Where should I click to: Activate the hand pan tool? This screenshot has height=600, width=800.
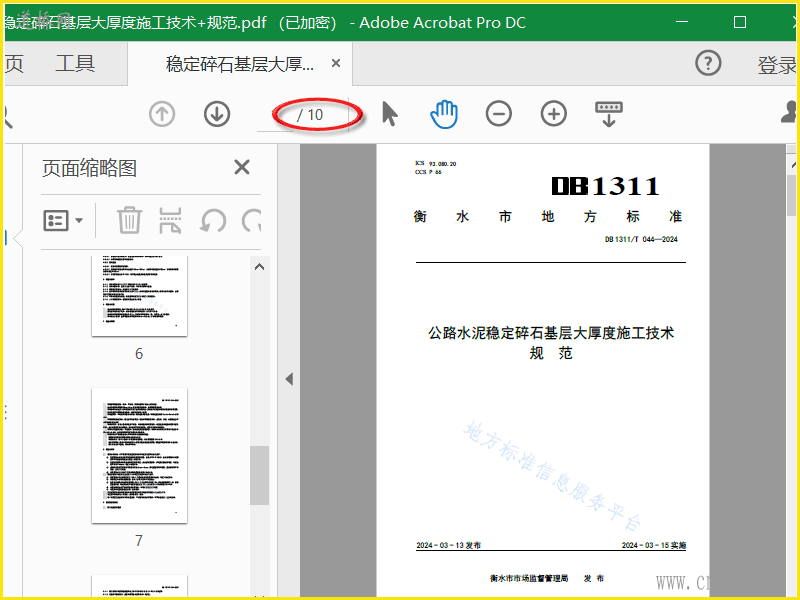(444, 114)
